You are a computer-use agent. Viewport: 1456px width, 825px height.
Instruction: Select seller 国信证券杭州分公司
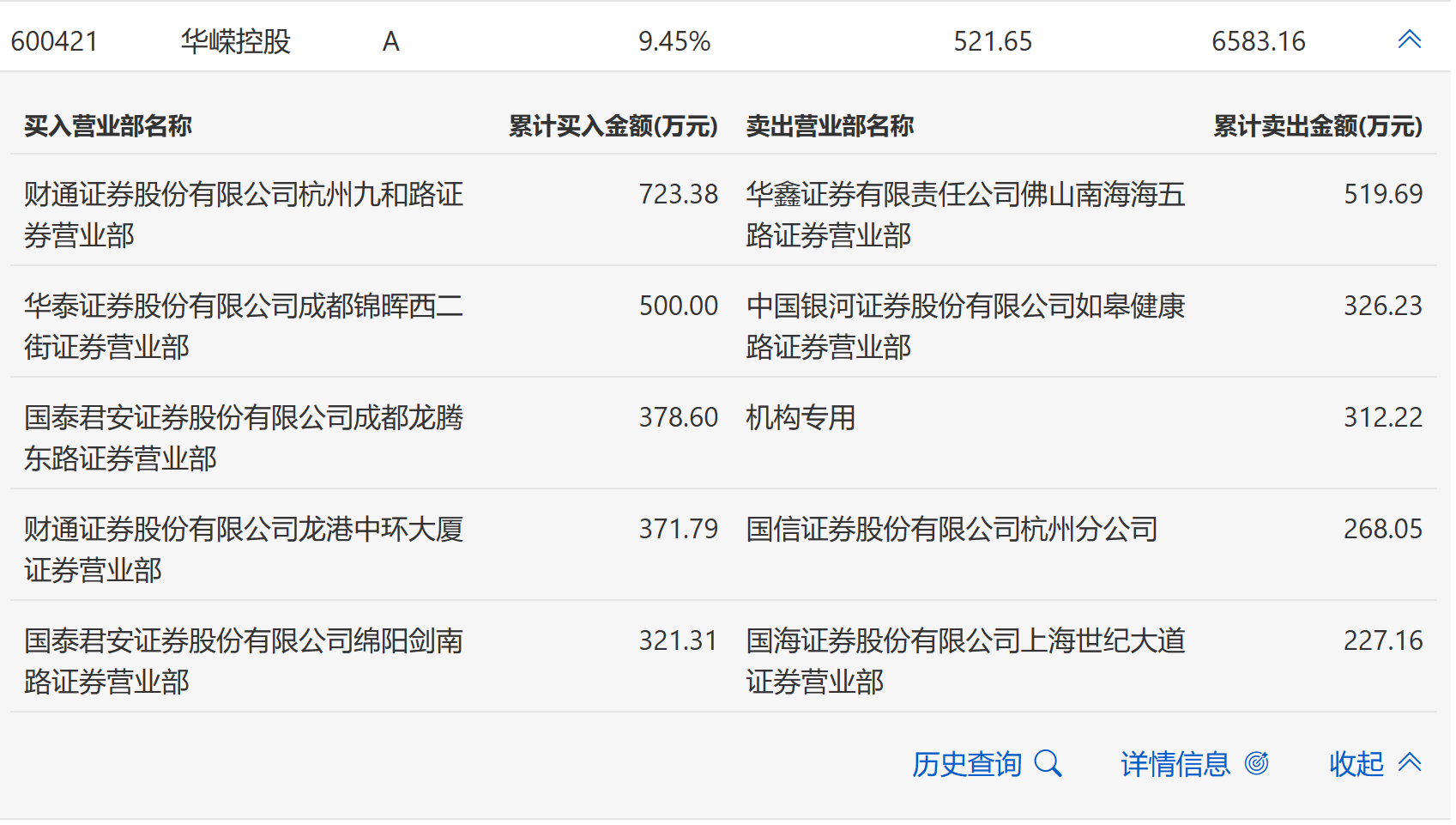point(952,529)
